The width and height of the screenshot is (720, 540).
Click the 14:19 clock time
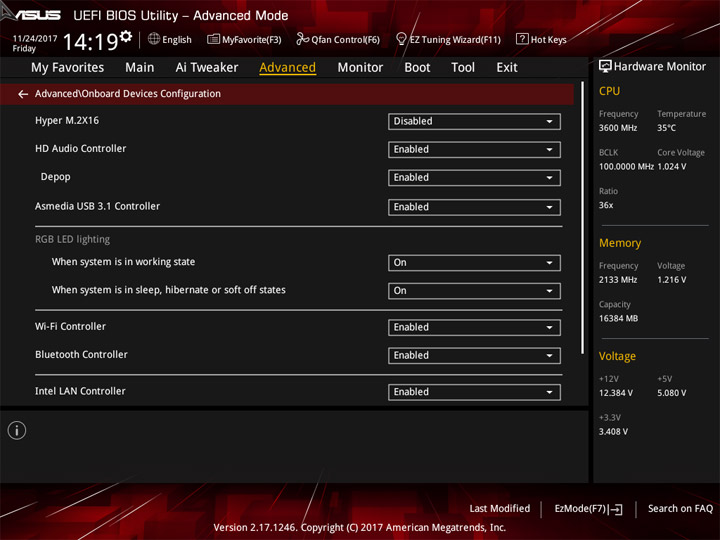[90, 42]
